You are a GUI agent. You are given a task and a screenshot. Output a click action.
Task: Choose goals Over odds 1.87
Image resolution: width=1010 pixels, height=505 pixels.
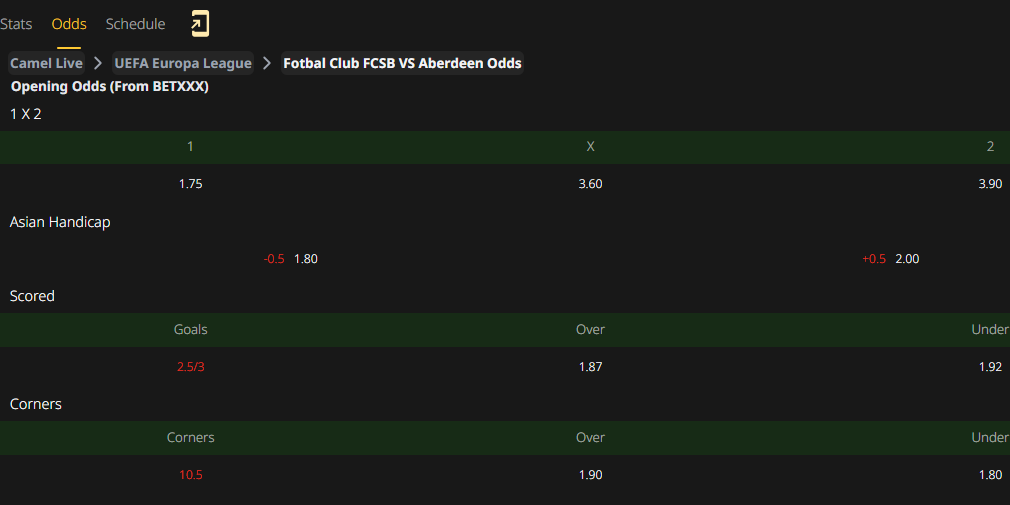591,367
